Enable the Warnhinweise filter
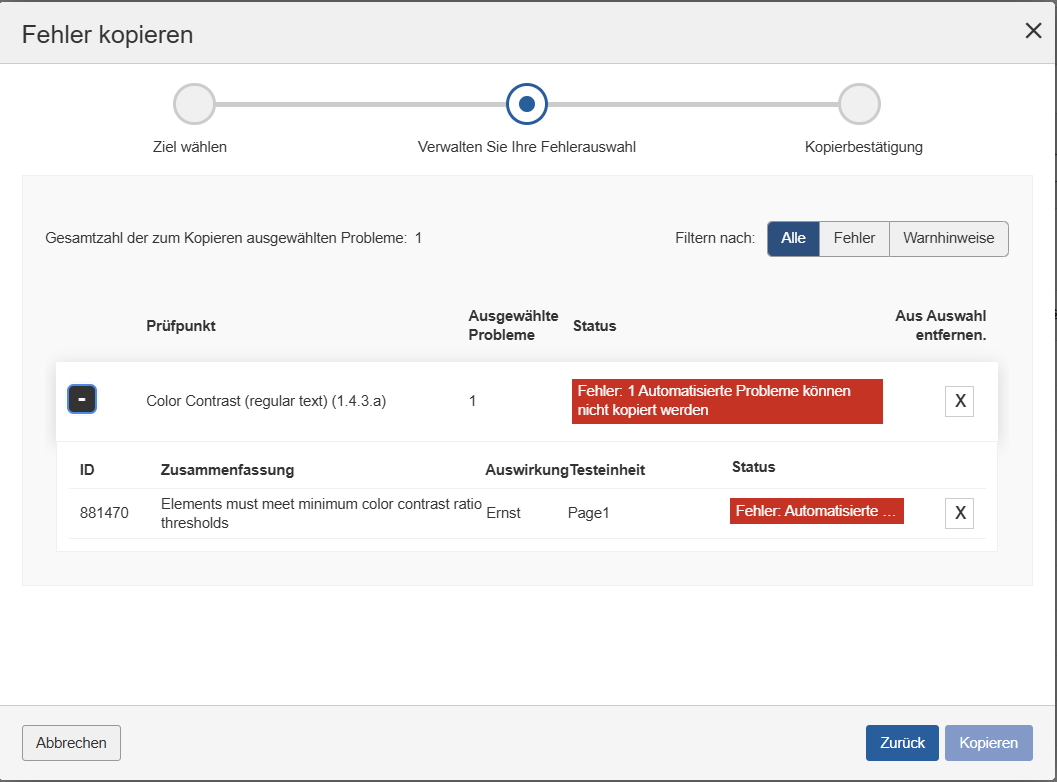The height and width of the screenshot is (782, 1057). point(947,238)
